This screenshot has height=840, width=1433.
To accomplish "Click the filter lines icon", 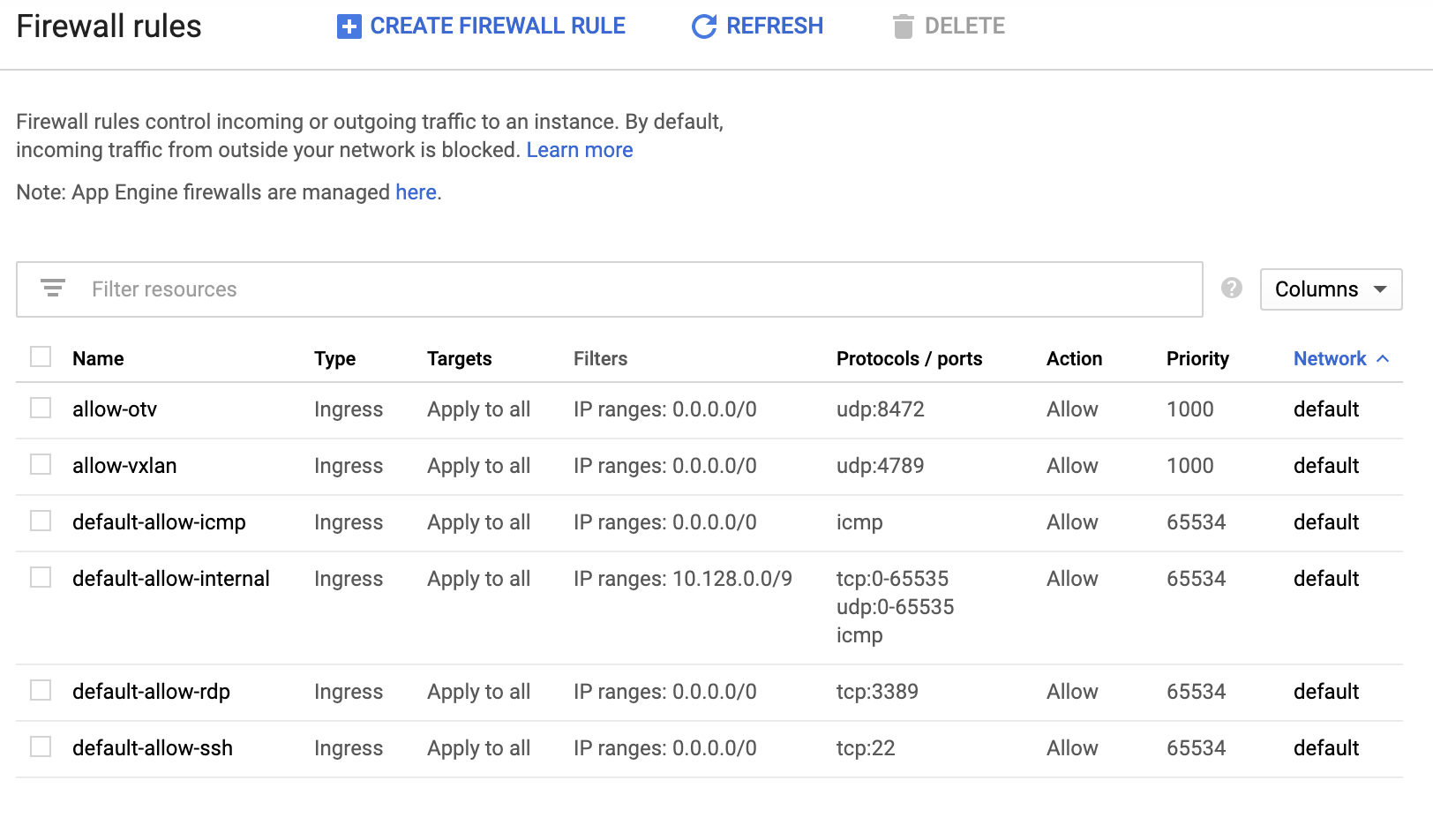I will 53,289.
